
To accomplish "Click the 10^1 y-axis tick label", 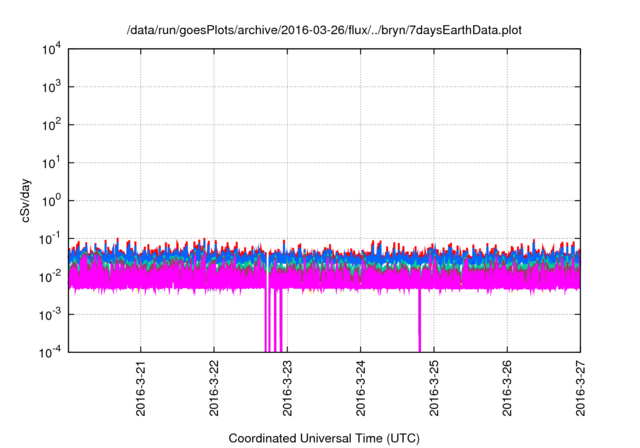I will click(51, 163).
